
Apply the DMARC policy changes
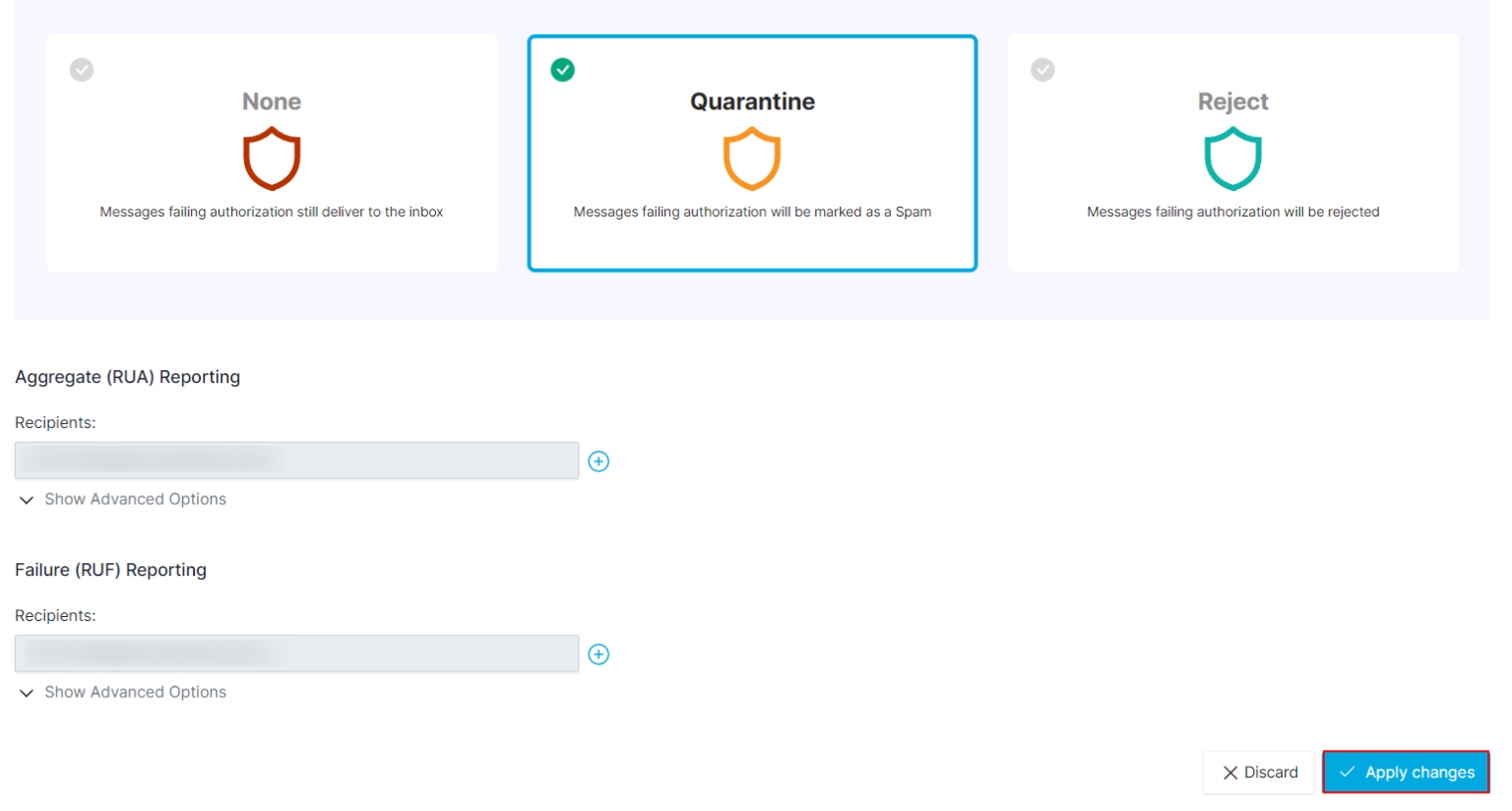(x=1405, y=773)
